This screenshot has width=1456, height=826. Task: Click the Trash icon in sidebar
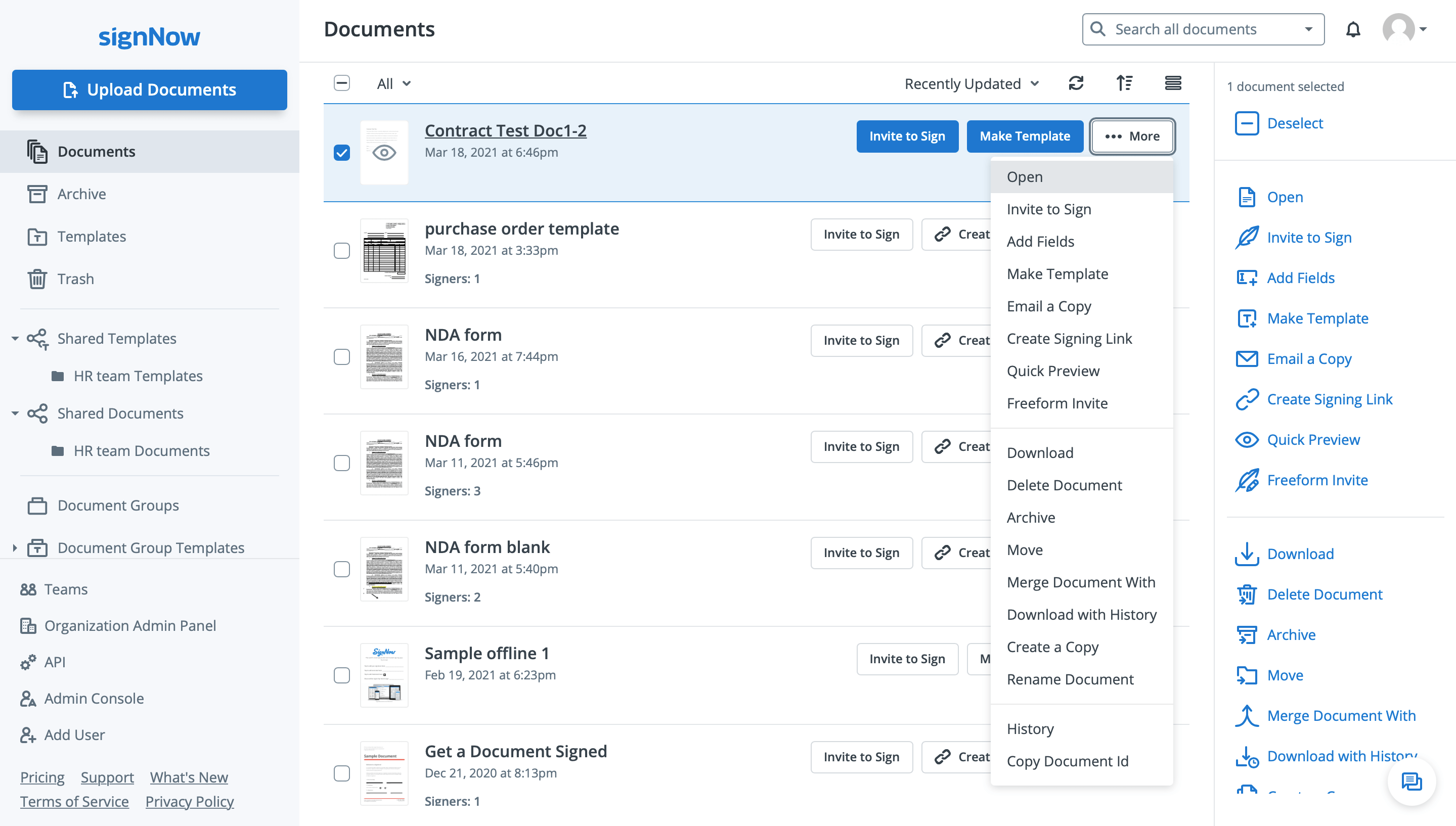(x=39, y=279)
